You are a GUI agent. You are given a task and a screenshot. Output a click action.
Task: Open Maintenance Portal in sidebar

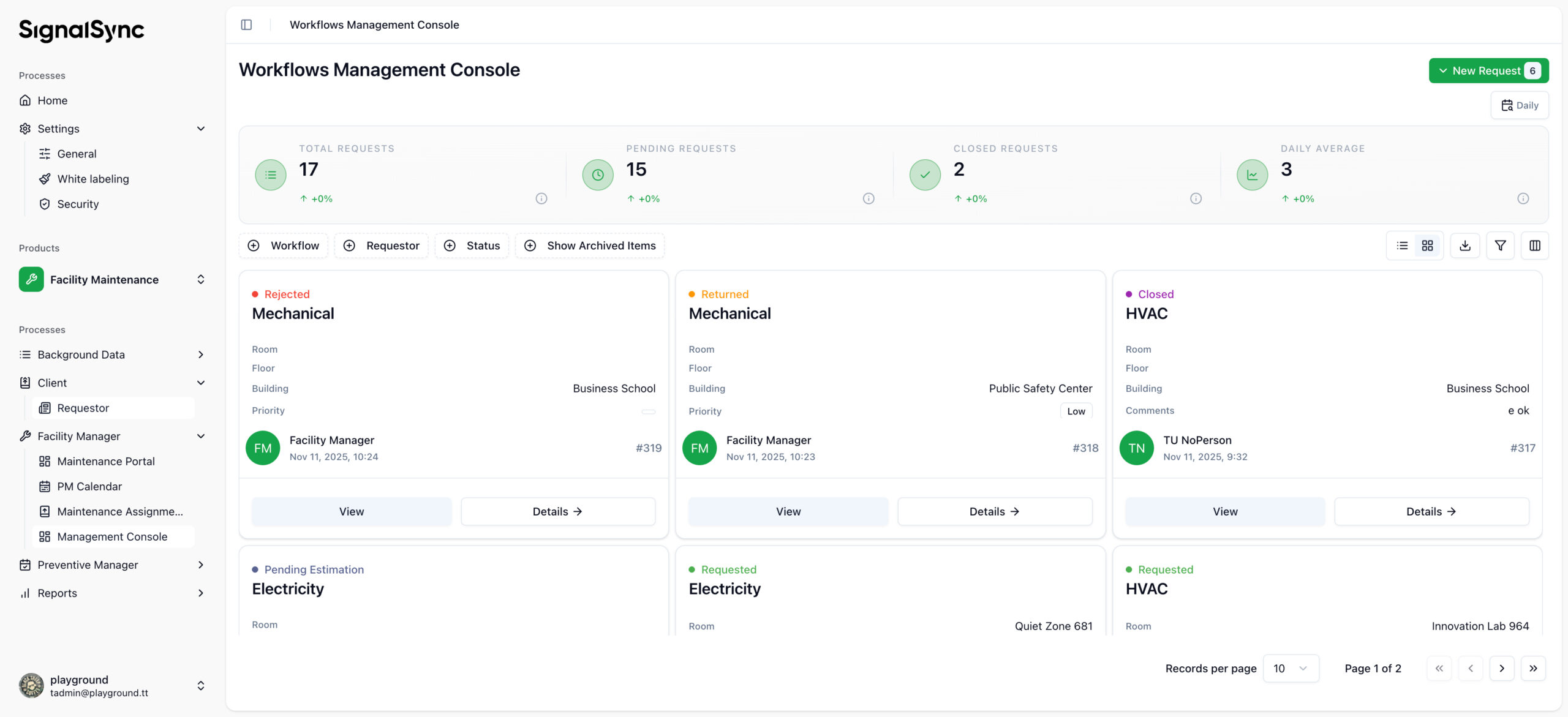pyautogui.click(x=106, y=461)
